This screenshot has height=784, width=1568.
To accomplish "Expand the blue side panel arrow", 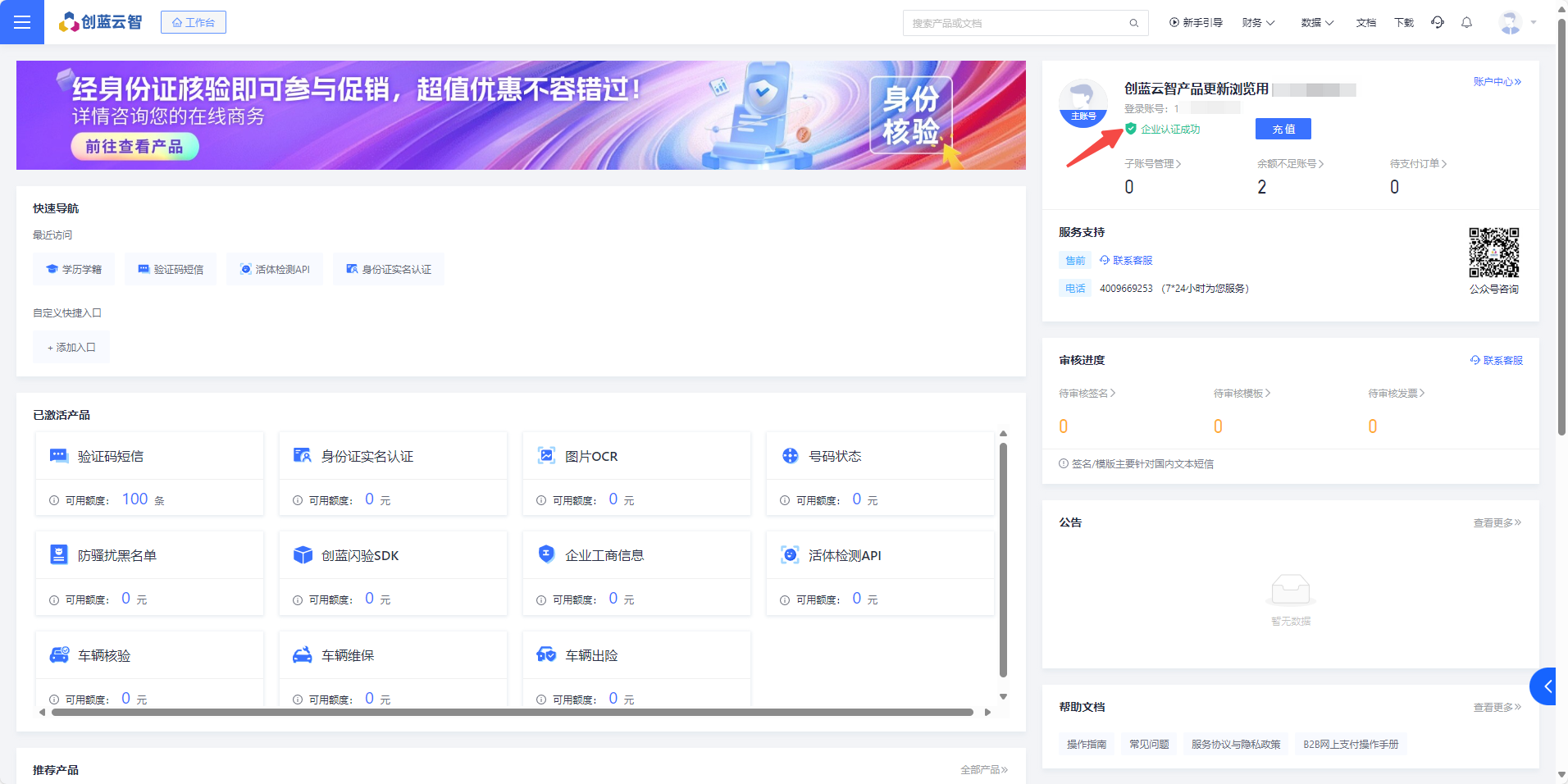I will [x=1548, y=686].
